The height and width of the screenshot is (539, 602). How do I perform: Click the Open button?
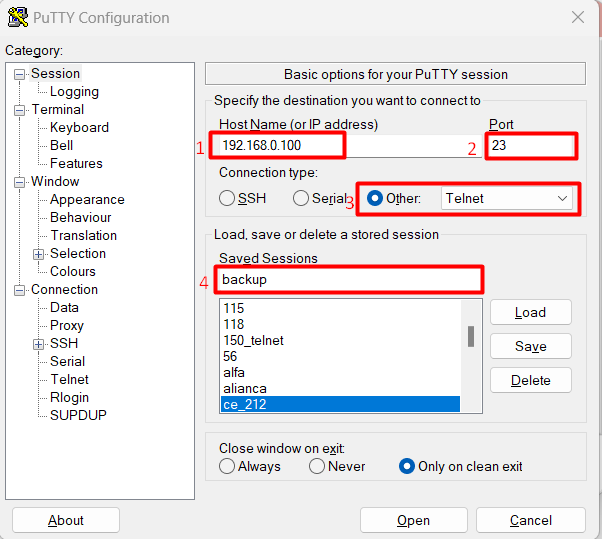coord(413,520)
